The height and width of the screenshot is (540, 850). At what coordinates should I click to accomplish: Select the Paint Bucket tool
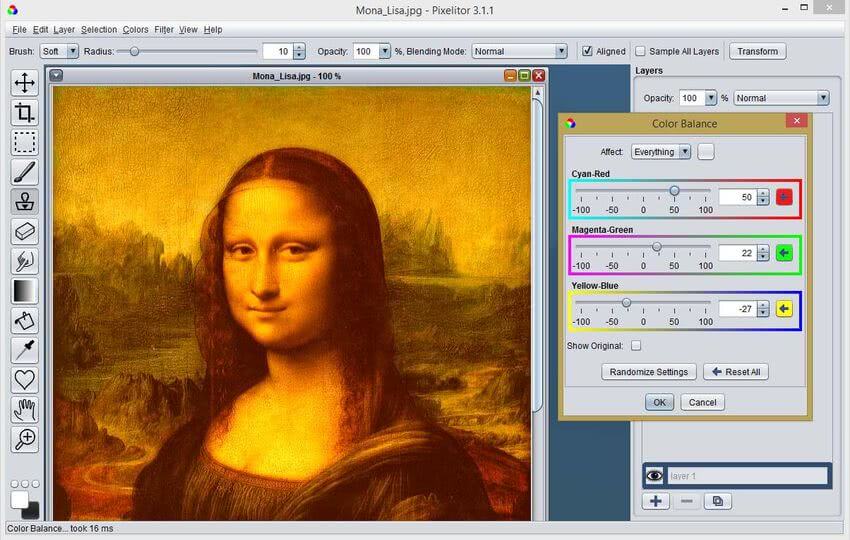24,320
